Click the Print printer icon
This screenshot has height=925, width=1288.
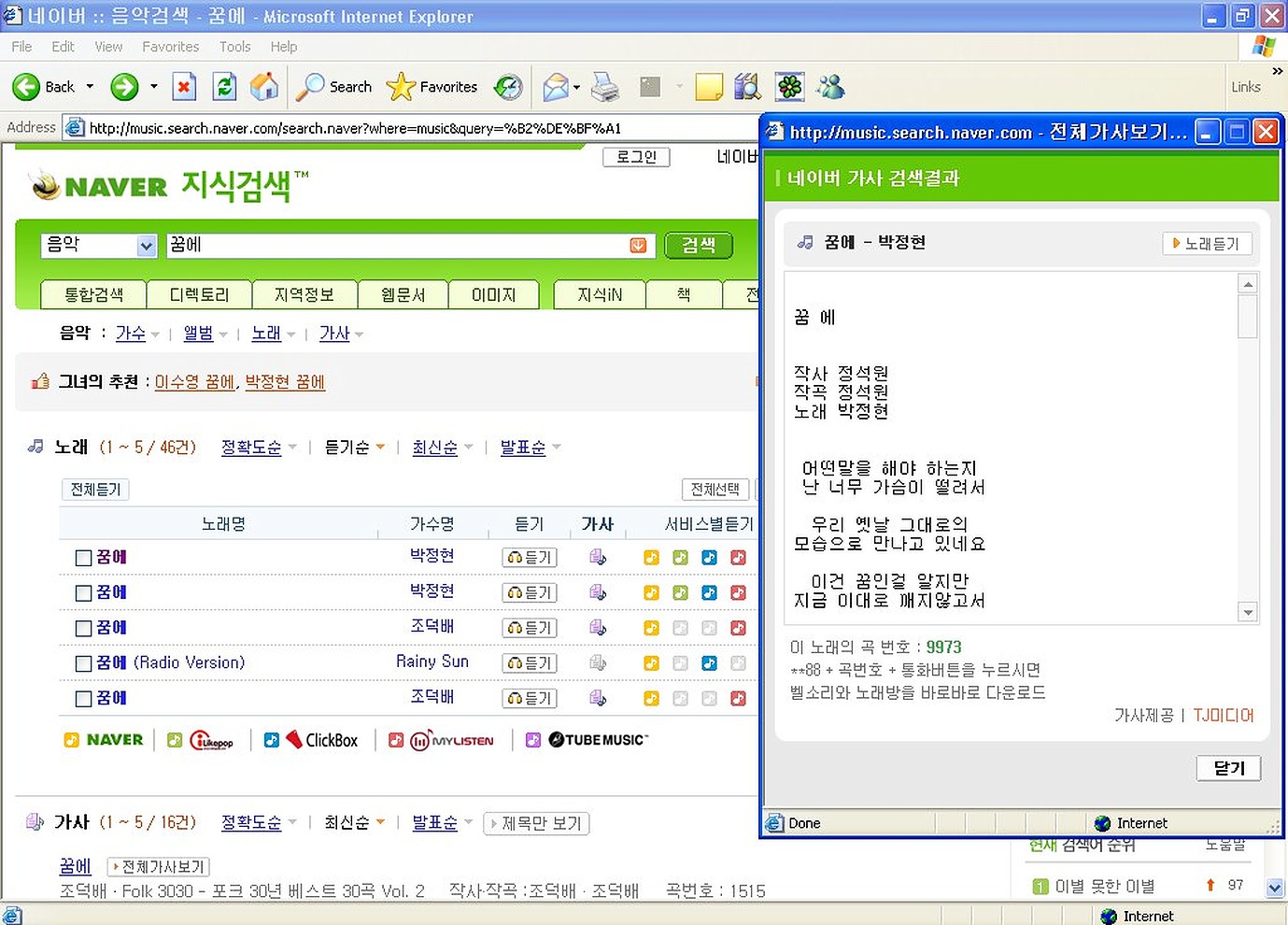605,87
